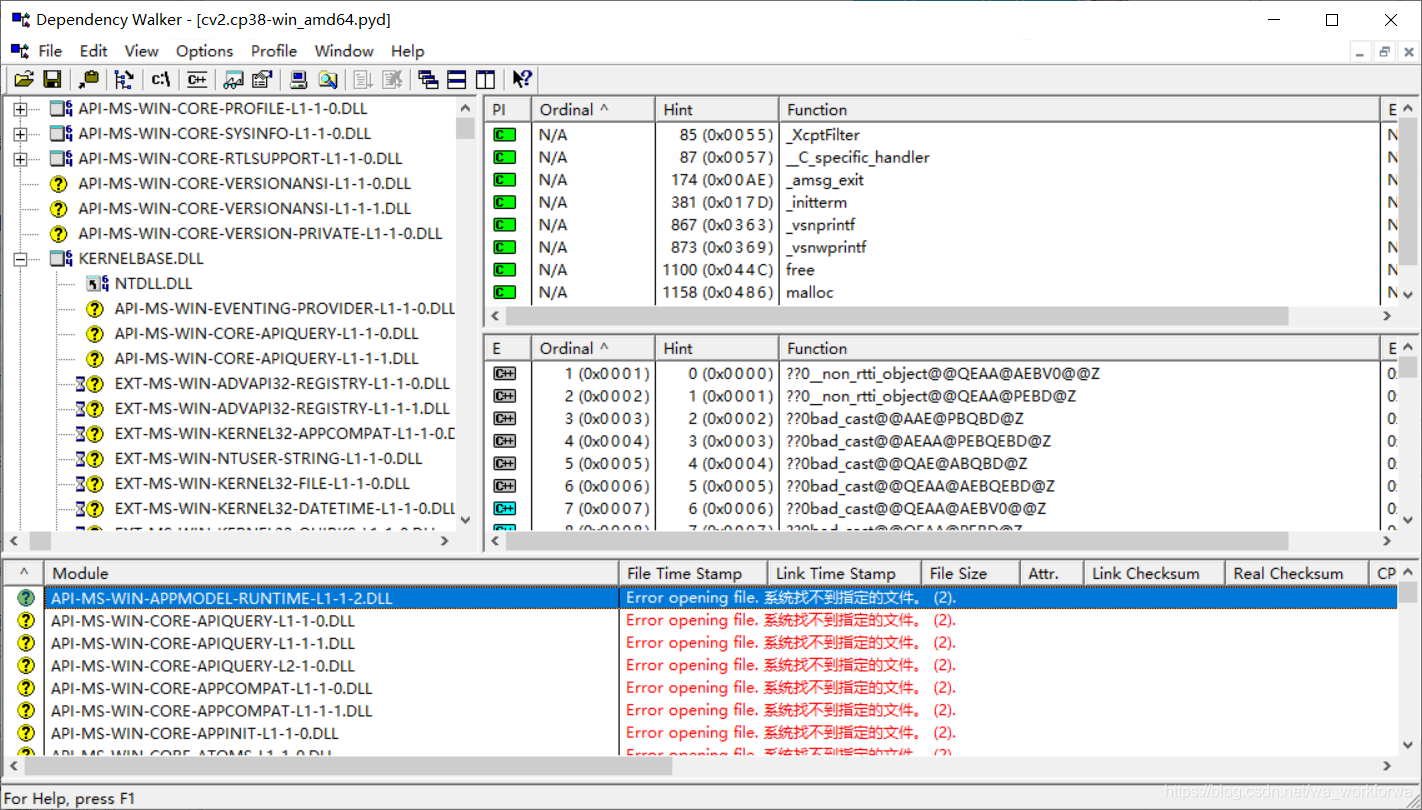Click the C++ icon beside ordinal 1 (0x0001)
1422x810 pixels.
505,374
